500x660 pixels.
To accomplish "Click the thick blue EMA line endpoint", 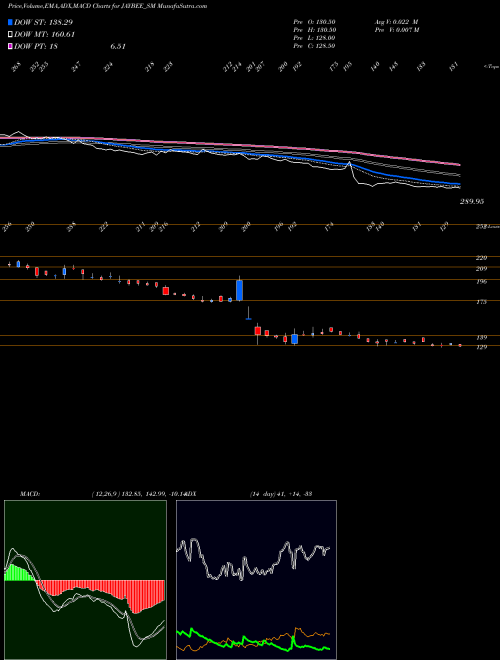I will [459, 184].
